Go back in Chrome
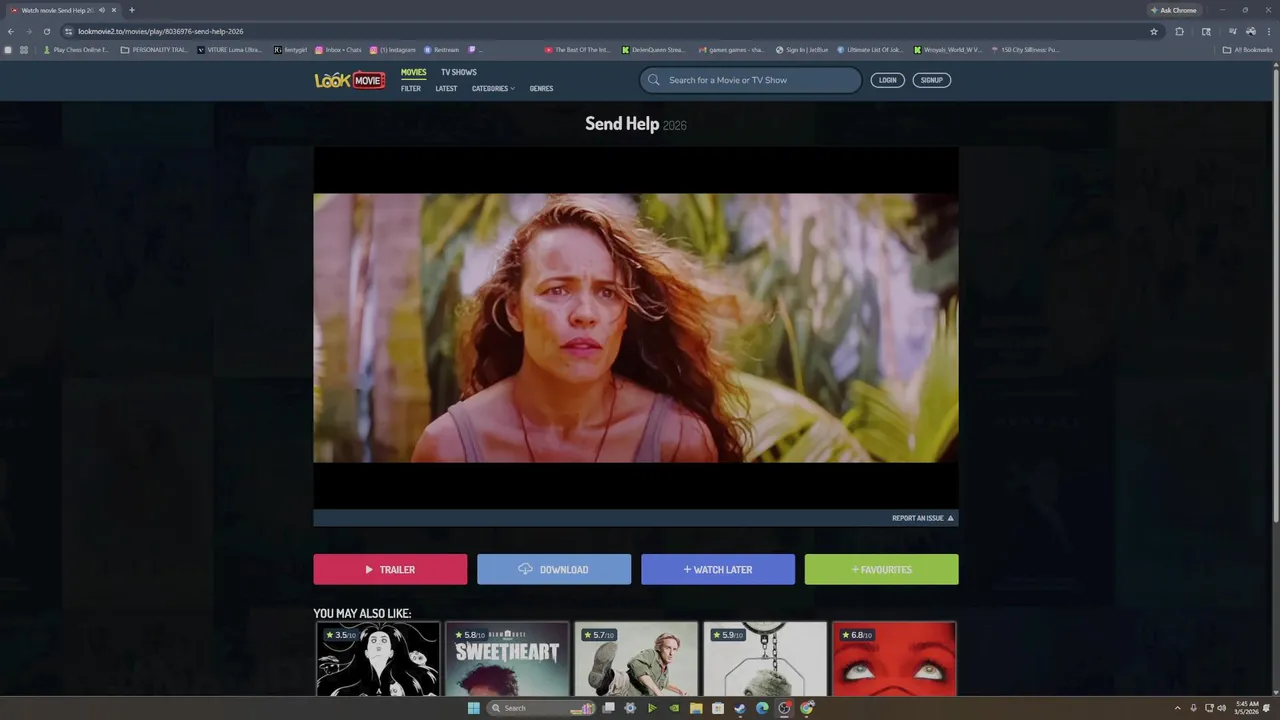Screen dimensions: 1280x720 (x=11, y=31)
